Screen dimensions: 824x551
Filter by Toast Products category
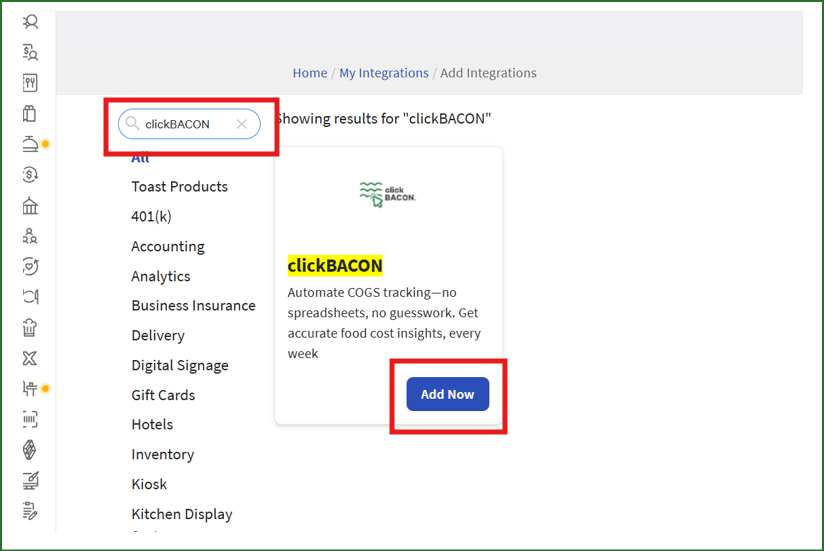coord(180,186)
